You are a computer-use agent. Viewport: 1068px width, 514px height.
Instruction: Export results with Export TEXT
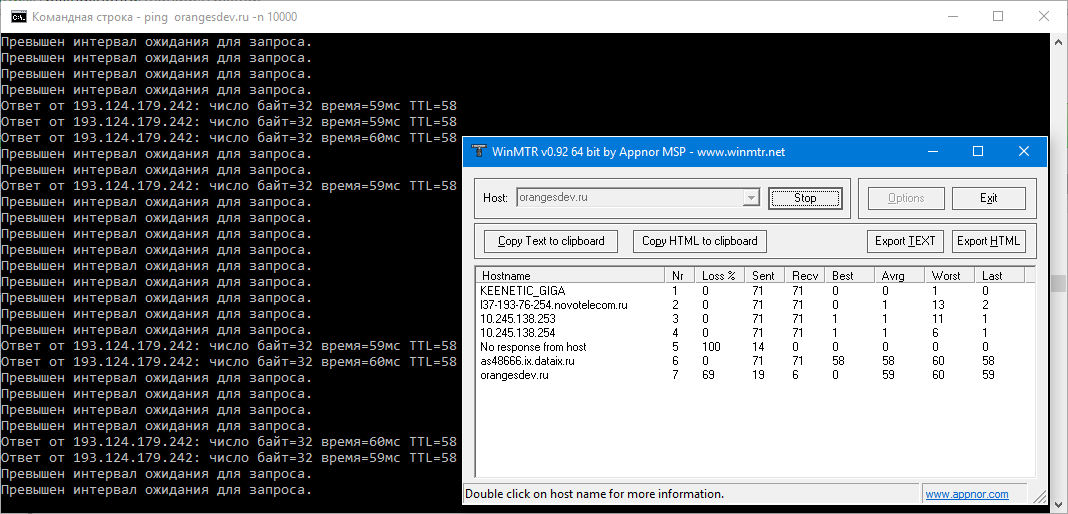[905, 241]
